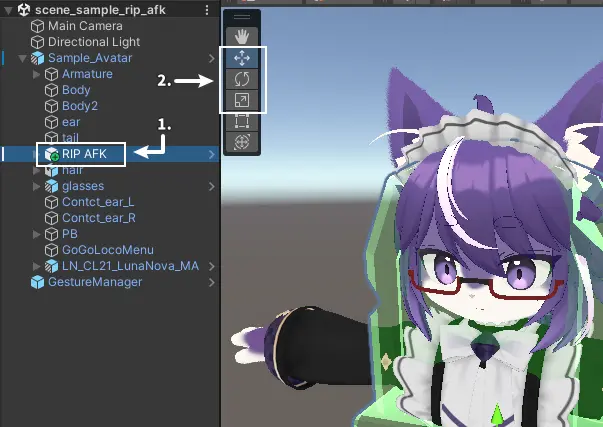
Task: Click the LN_CL21_LunaNova_MA prefab icon
Action: pyautogui.click(x=52, y=266)
